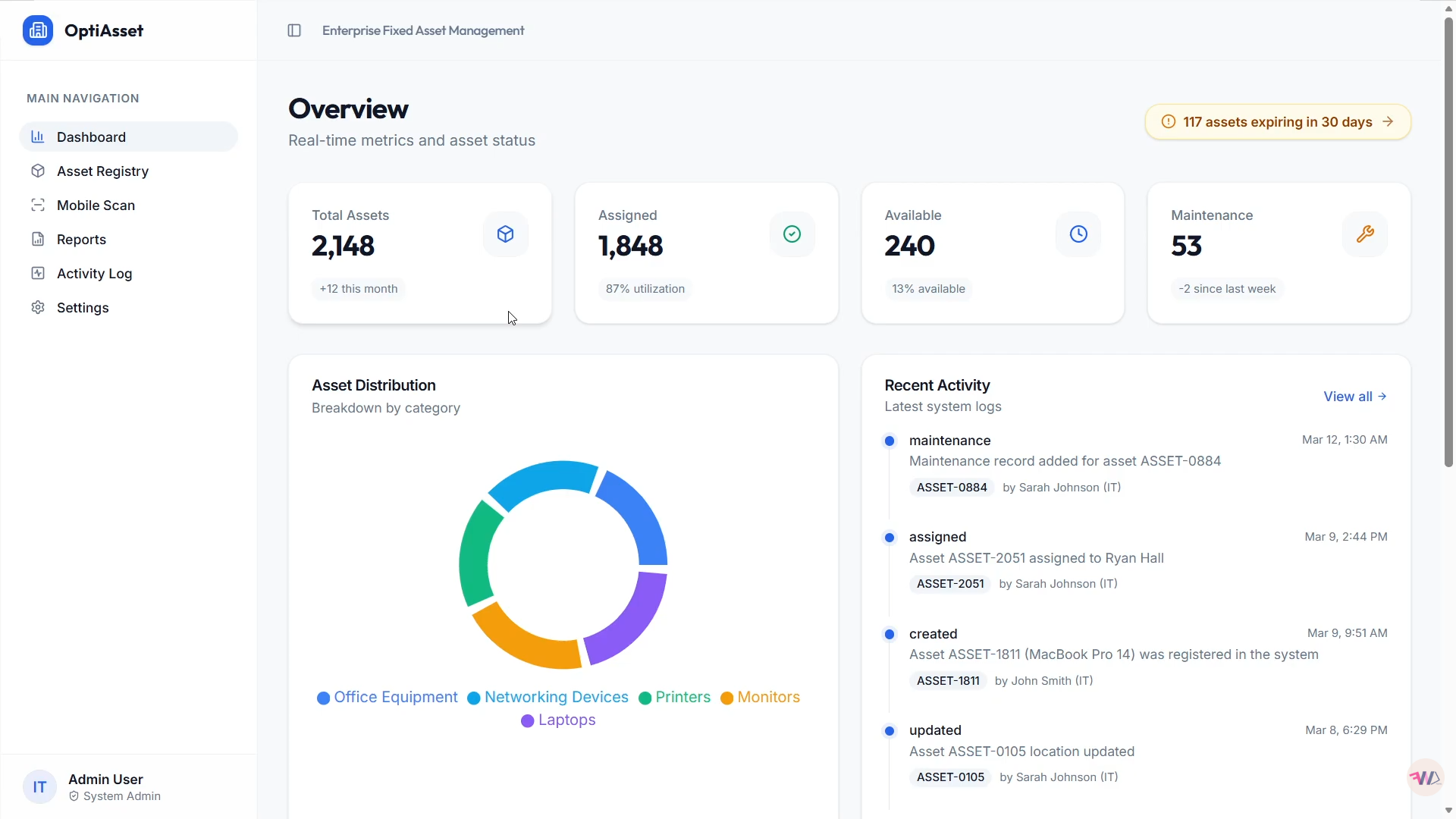Click 117 assets expiring alert
The image size is (1456, 819).
pos(1278,122)
